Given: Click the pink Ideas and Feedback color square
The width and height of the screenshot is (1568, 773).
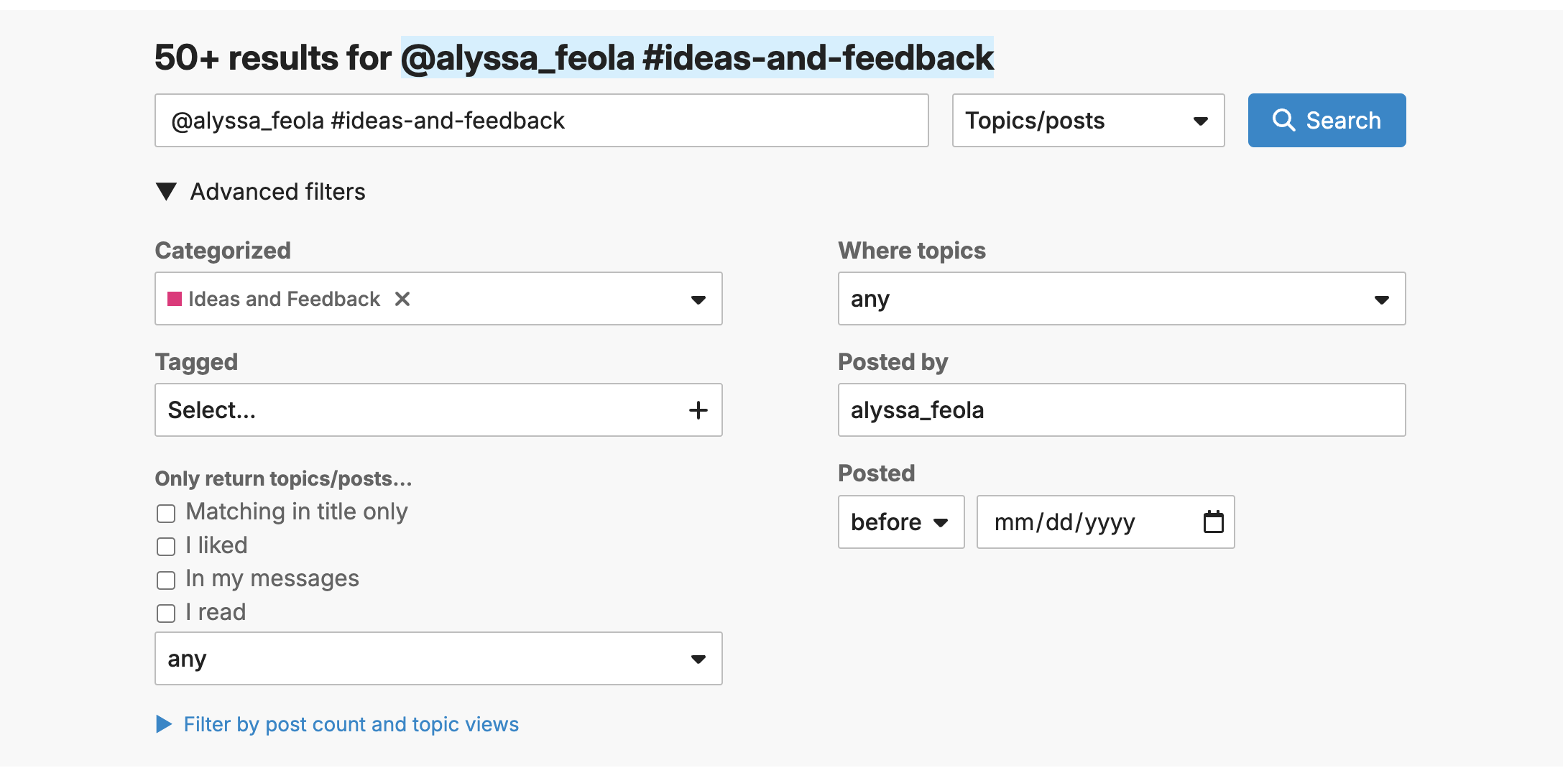Looking at the screenshot, I should tap(175, 299).
